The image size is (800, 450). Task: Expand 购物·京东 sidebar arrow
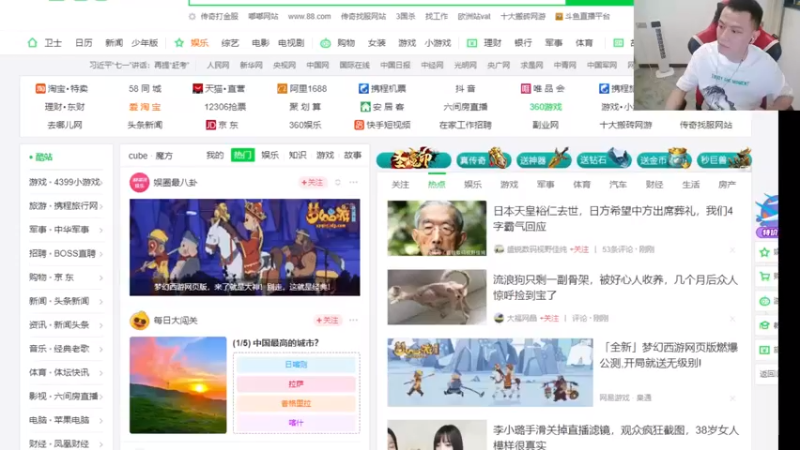pos(101,278)
